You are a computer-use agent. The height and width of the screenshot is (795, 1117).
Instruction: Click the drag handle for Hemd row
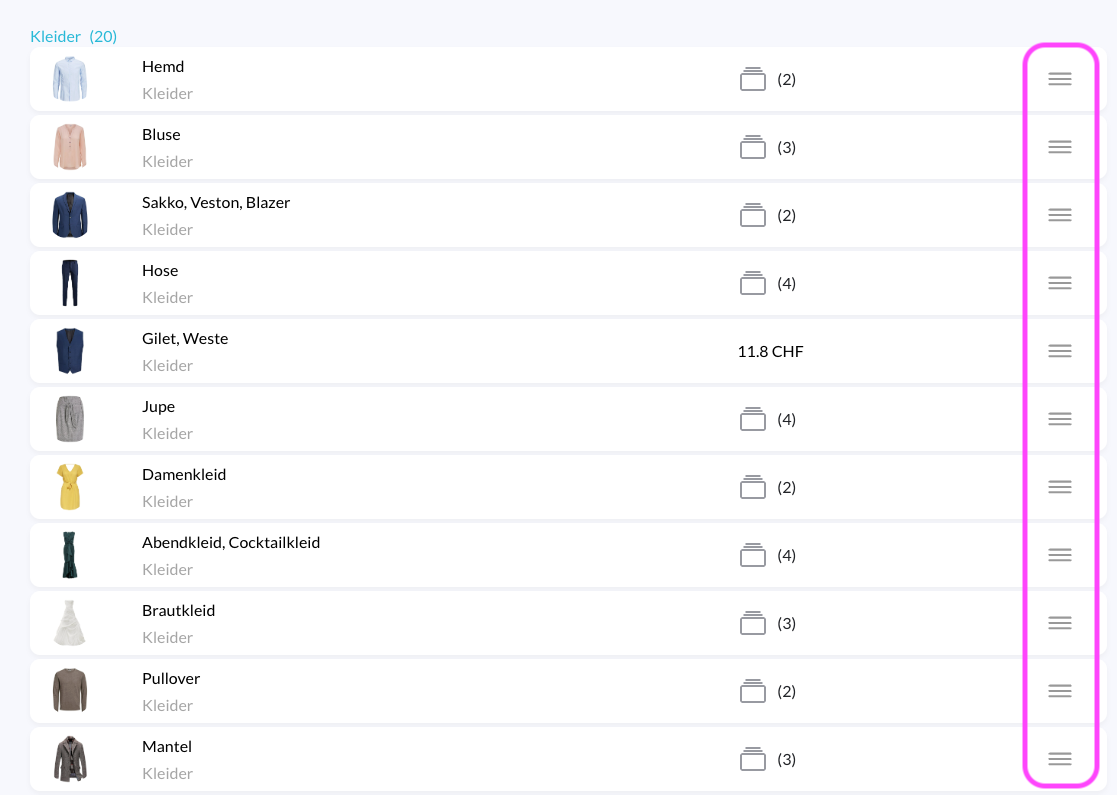click(x=1059, y=79)
